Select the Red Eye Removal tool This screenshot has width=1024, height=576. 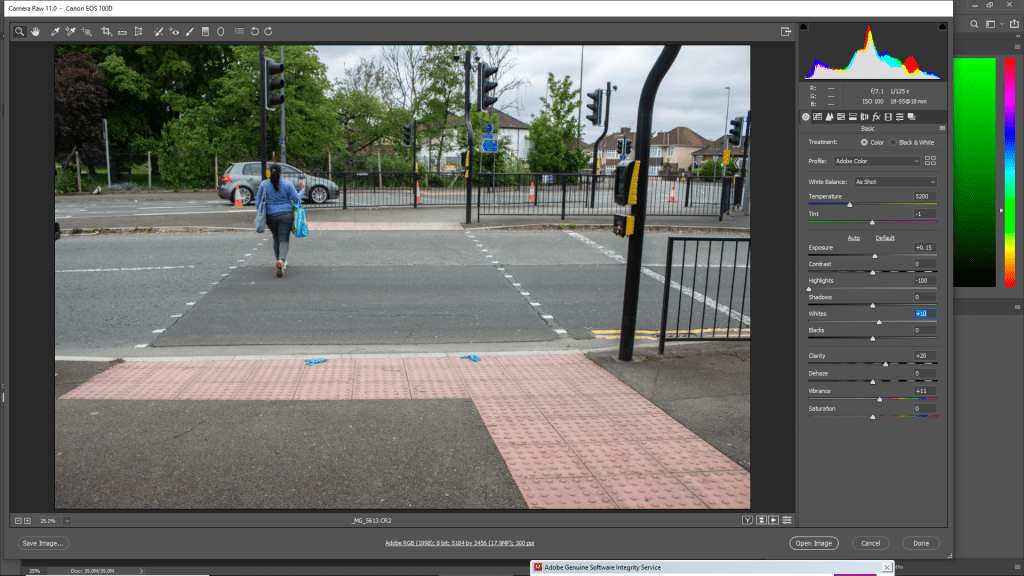[x=174, y=31]
